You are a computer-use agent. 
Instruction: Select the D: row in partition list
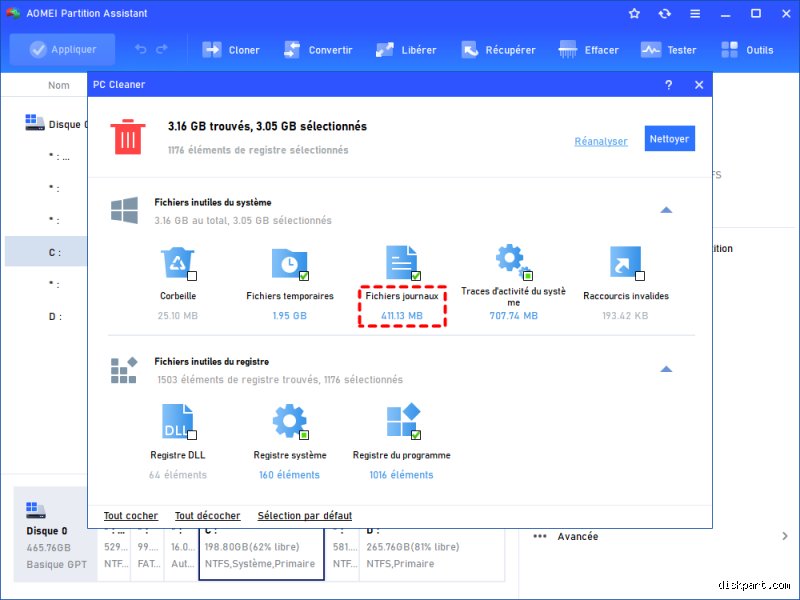click(x=46, y=316)
